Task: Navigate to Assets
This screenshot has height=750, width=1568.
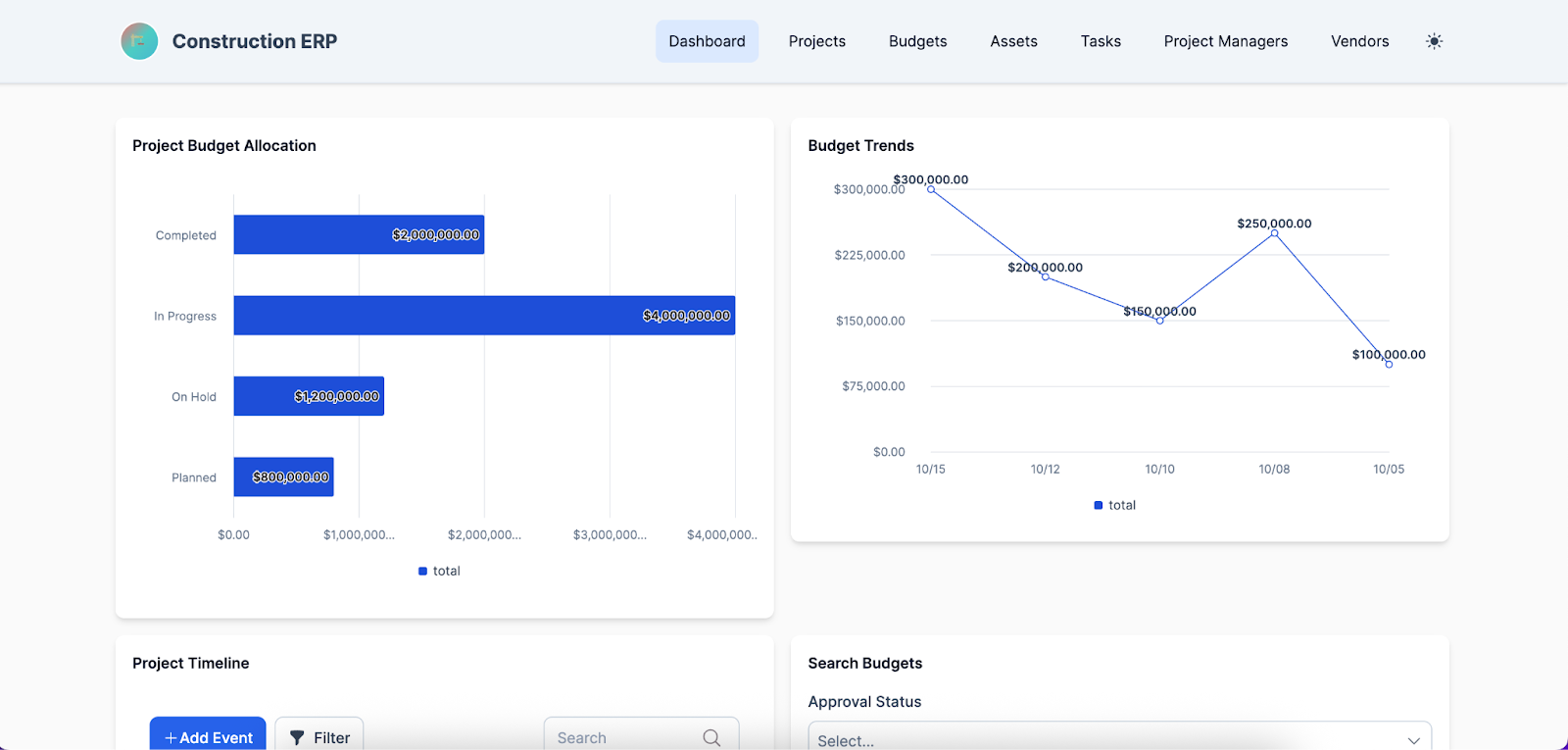Action: pyautogui.click(x=1013, y=41)
